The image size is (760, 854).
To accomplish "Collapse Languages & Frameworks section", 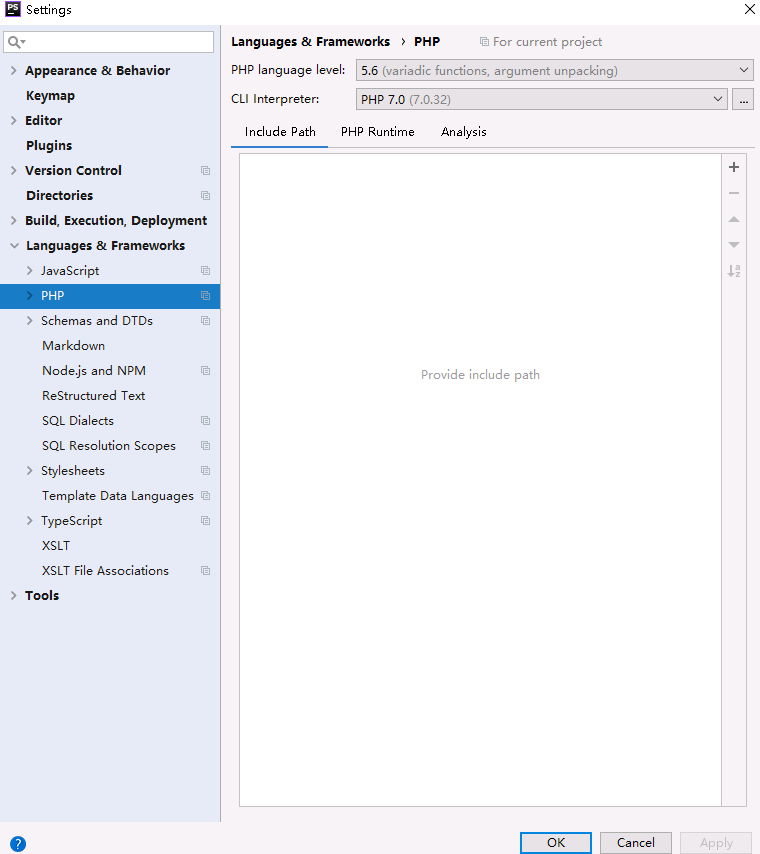I will [x=14, y=246].
